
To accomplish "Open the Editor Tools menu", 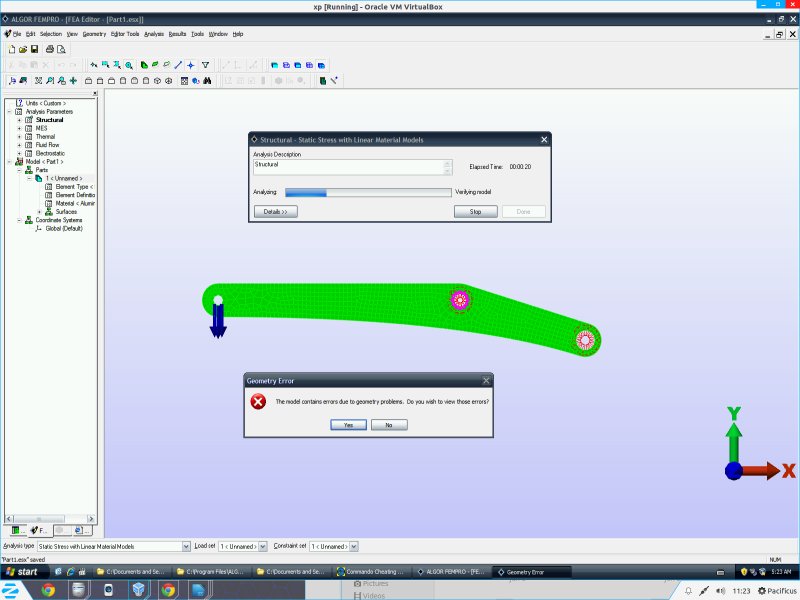I will pos(125,34).
